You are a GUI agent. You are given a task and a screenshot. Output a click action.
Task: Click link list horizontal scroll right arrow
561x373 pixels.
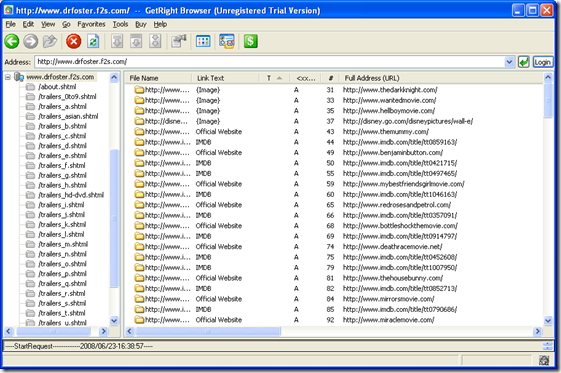pyautogui.click(x=537, y=332)
